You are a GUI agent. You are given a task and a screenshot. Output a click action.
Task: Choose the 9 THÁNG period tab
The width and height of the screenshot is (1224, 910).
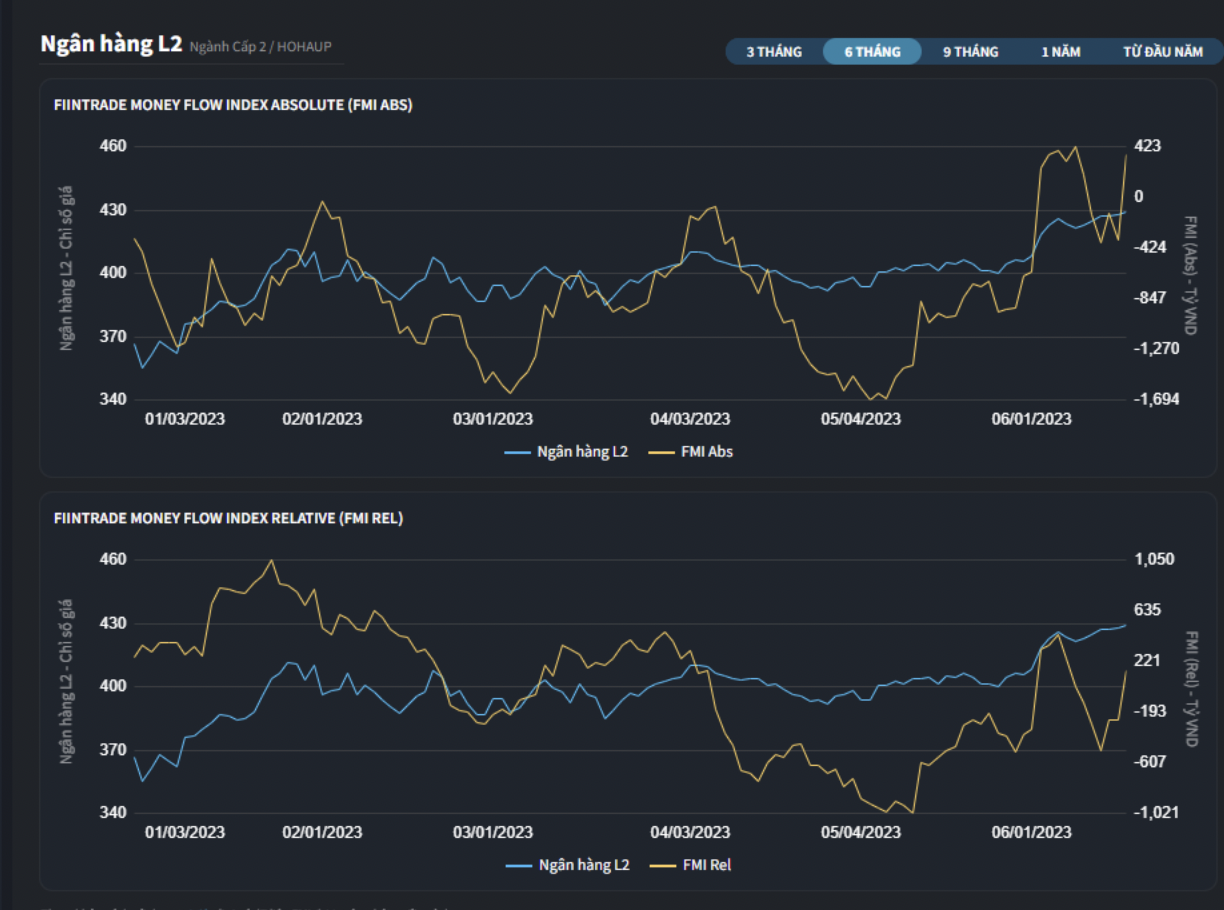pos(970,52)
